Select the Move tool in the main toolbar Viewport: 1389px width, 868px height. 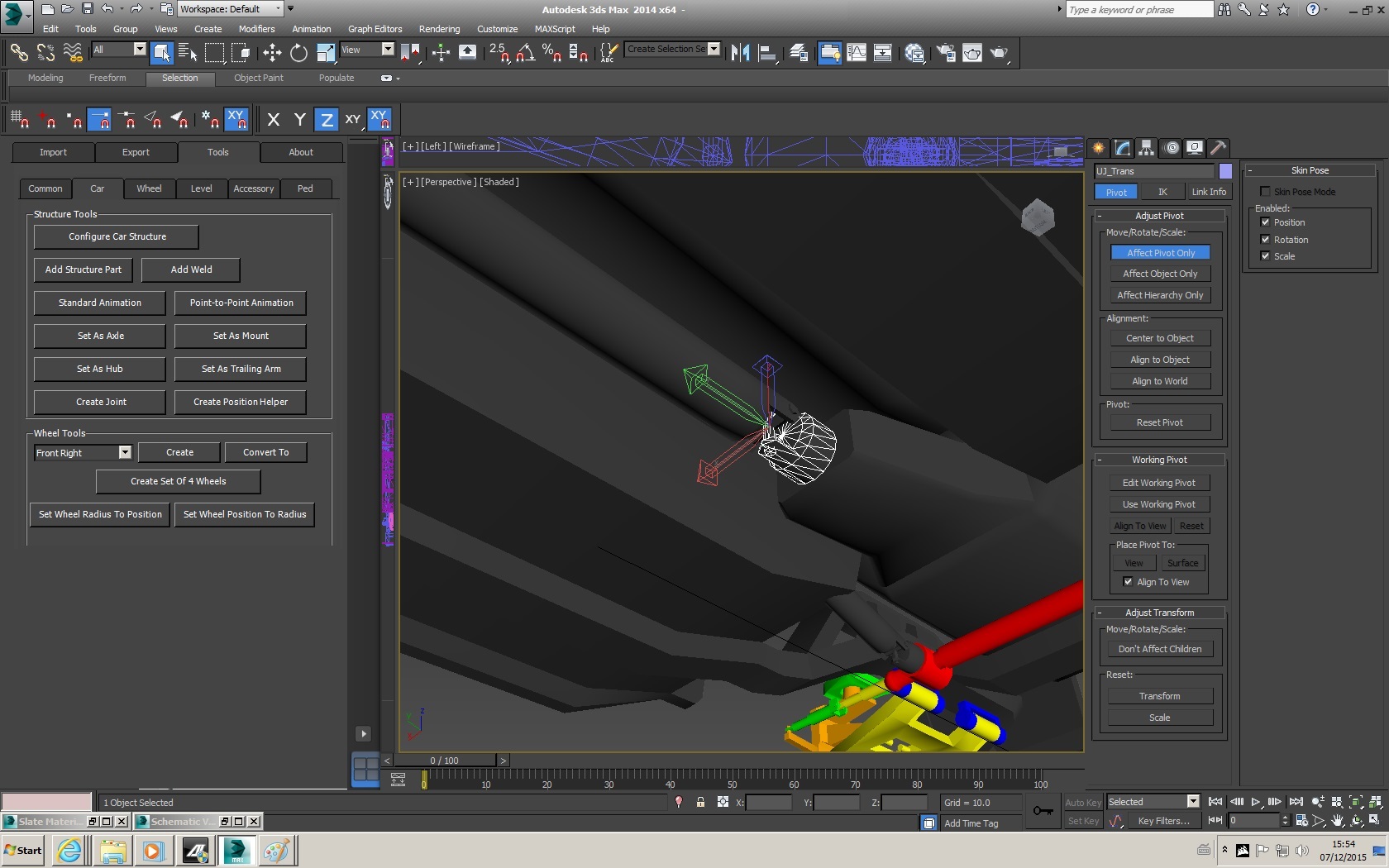tap(272, 53)
